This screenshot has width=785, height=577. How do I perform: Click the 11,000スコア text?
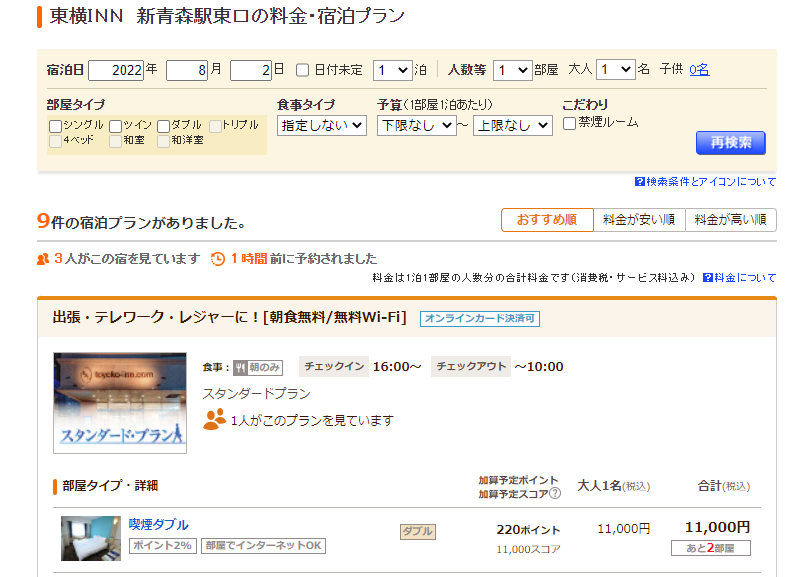tap(528, 549)
